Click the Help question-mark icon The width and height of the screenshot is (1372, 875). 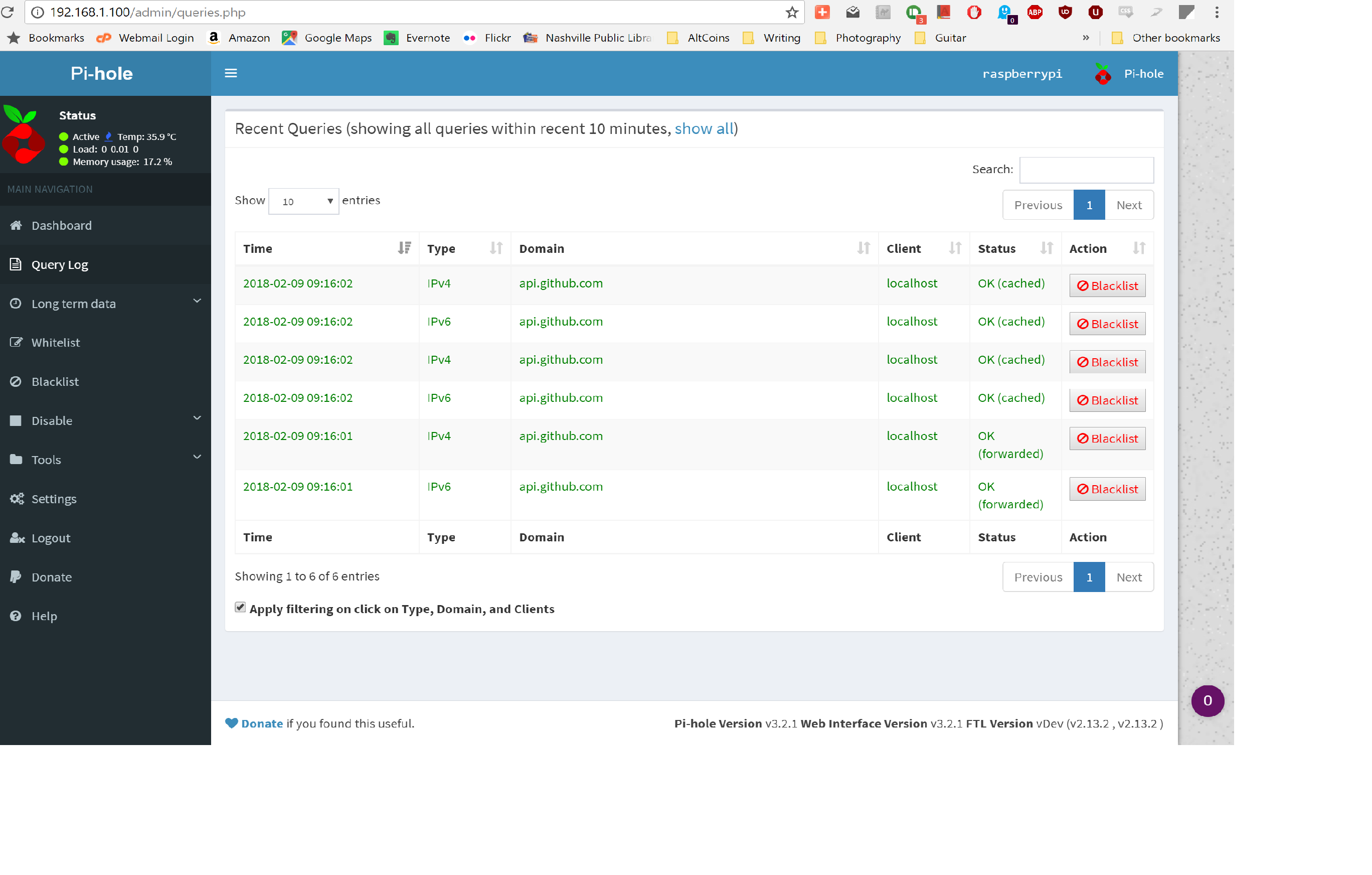pos(16,616)
